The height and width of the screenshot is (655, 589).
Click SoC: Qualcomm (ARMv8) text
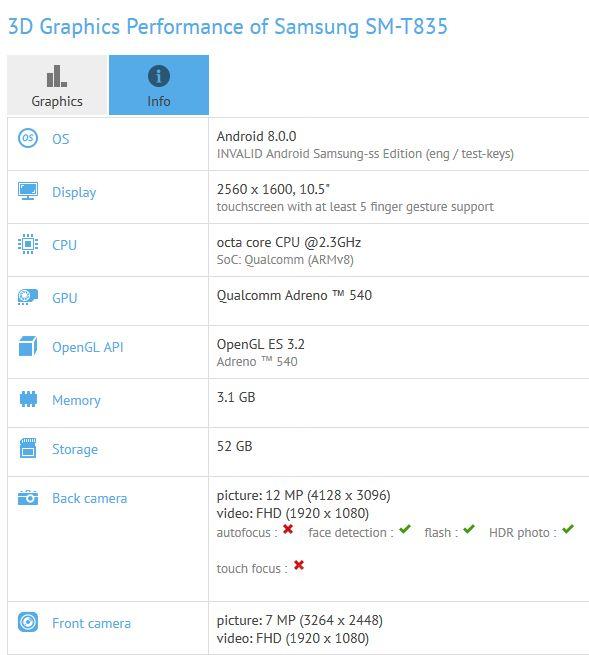tap(285, 260)
